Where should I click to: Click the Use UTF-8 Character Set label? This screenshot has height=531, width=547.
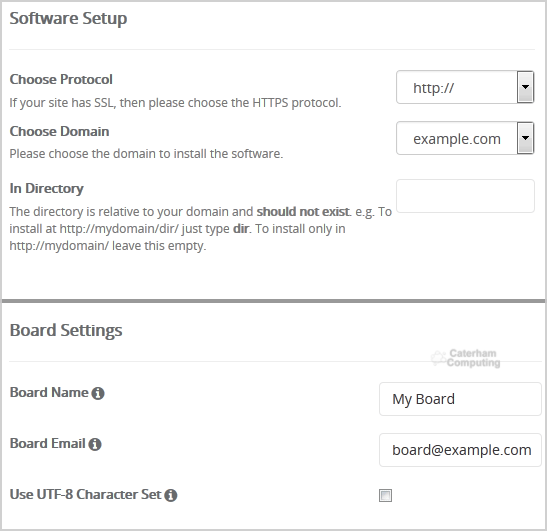click(x=85, y=495)
